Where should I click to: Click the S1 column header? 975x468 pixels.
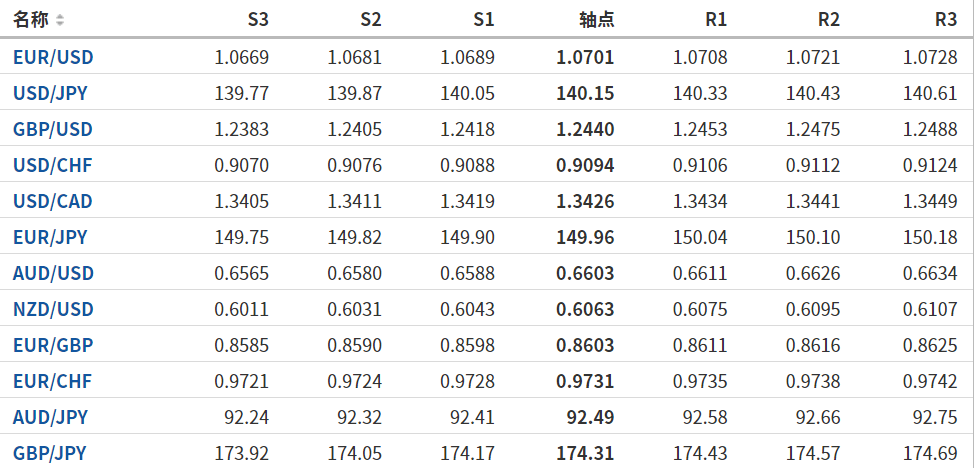coord(483,20)
